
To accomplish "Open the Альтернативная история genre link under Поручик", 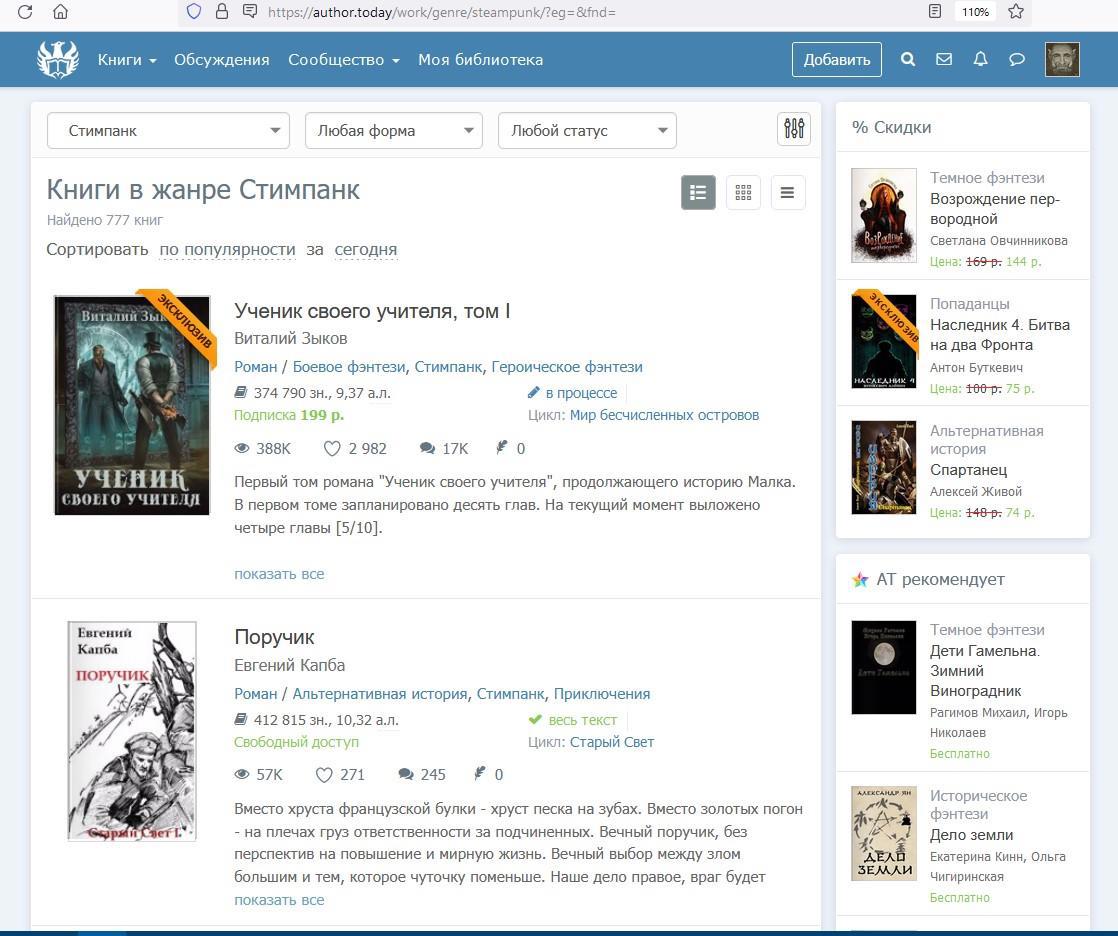I will tap(380, 694).
